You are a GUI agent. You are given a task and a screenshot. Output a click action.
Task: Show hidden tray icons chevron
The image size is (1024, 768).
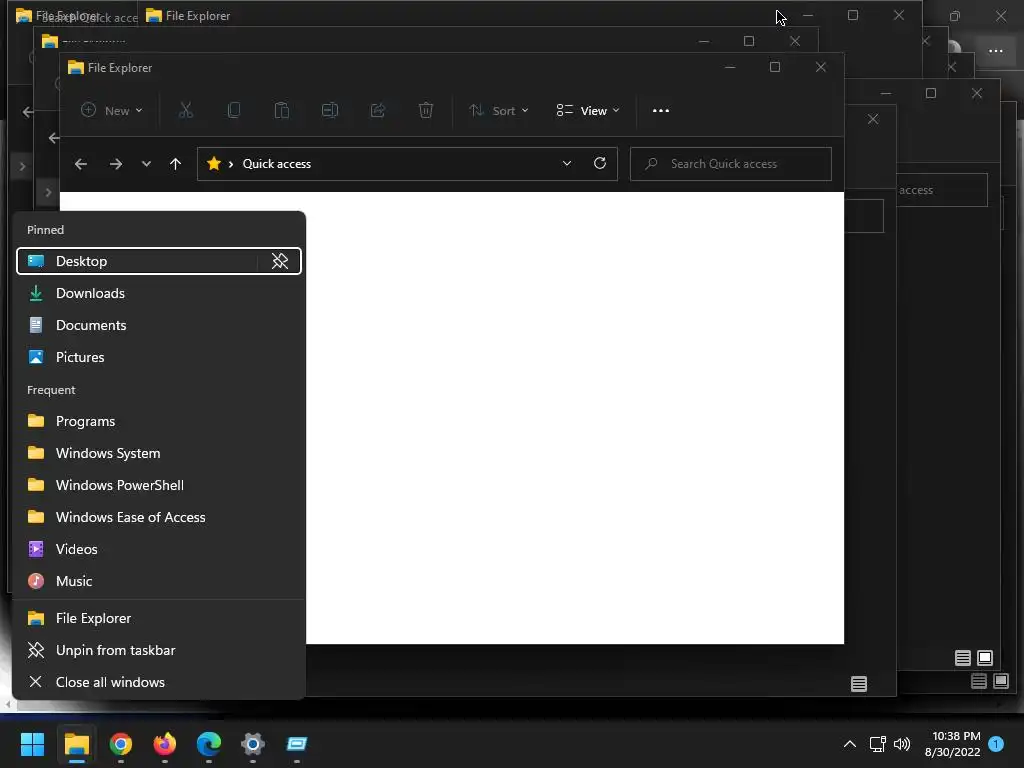(850, 744)
